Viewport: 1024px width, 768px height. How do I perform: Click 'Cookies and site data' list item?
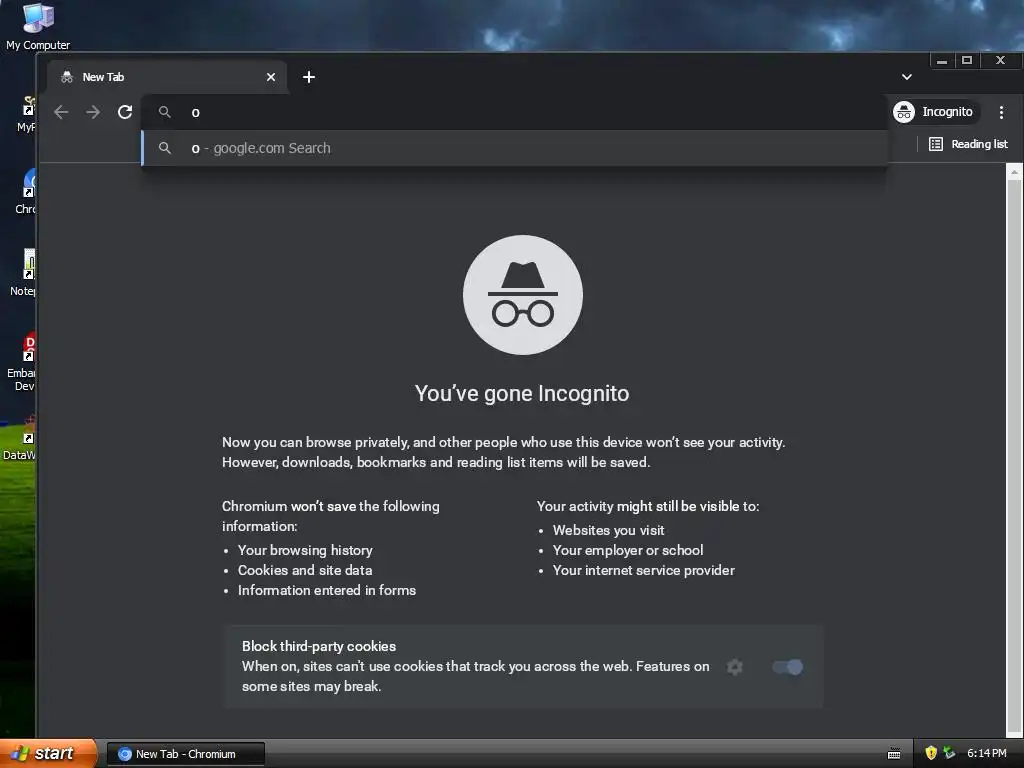click(x=305, y=570)
